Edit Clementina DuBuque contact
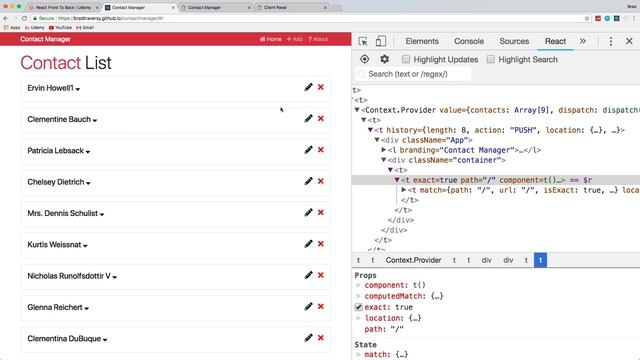The height and width of the screenshot is (360, 640). (x=308, y=338)
